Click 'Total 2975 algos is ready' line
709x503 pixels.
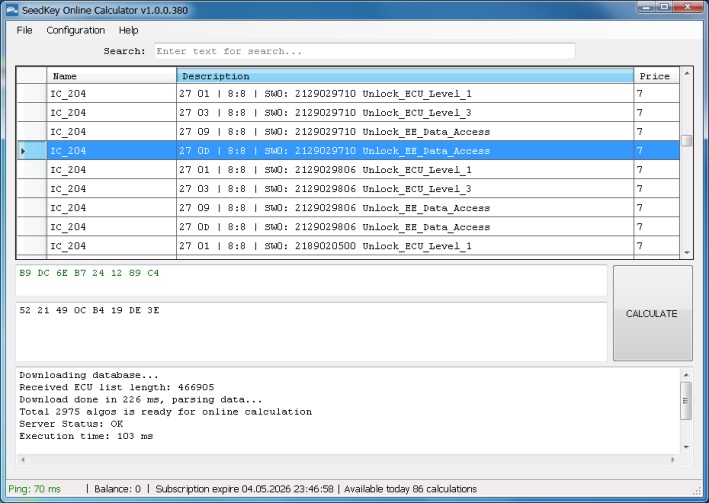click(165, 412)
